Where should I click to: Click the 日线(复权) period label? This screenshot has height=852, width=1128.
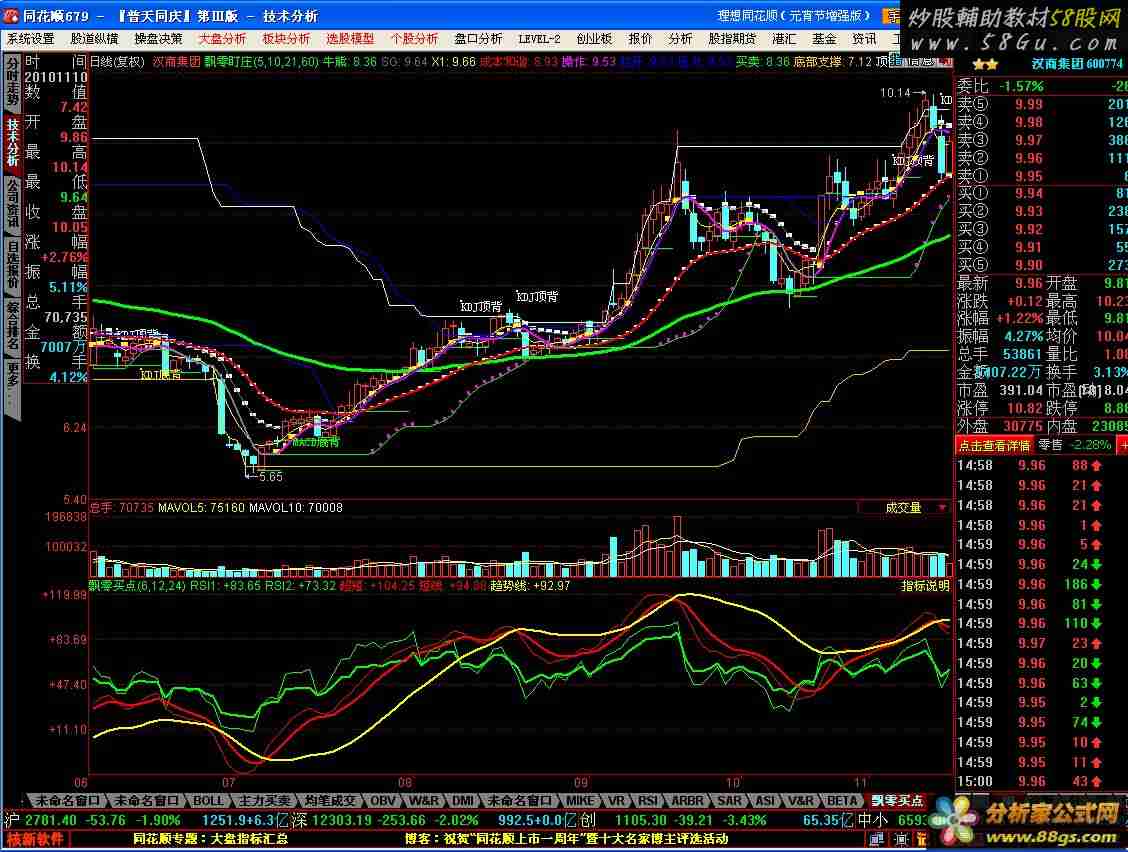tap(117, 62)
